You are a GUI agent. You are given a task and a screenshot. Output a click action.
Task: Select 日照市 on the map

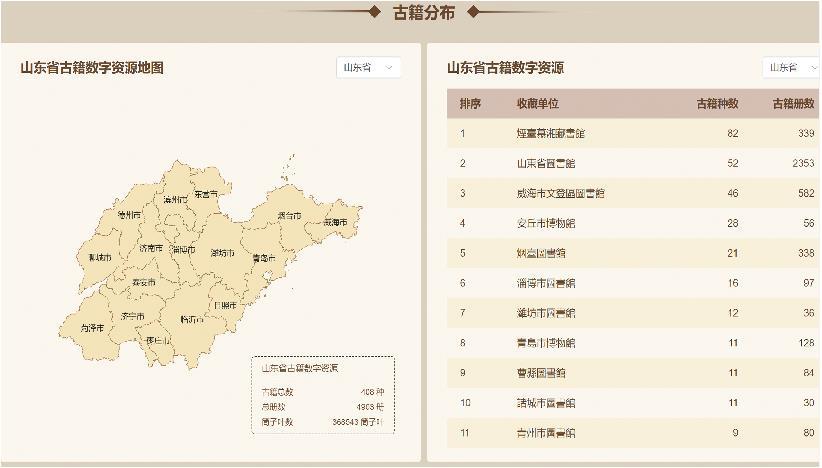click(225, 305)
